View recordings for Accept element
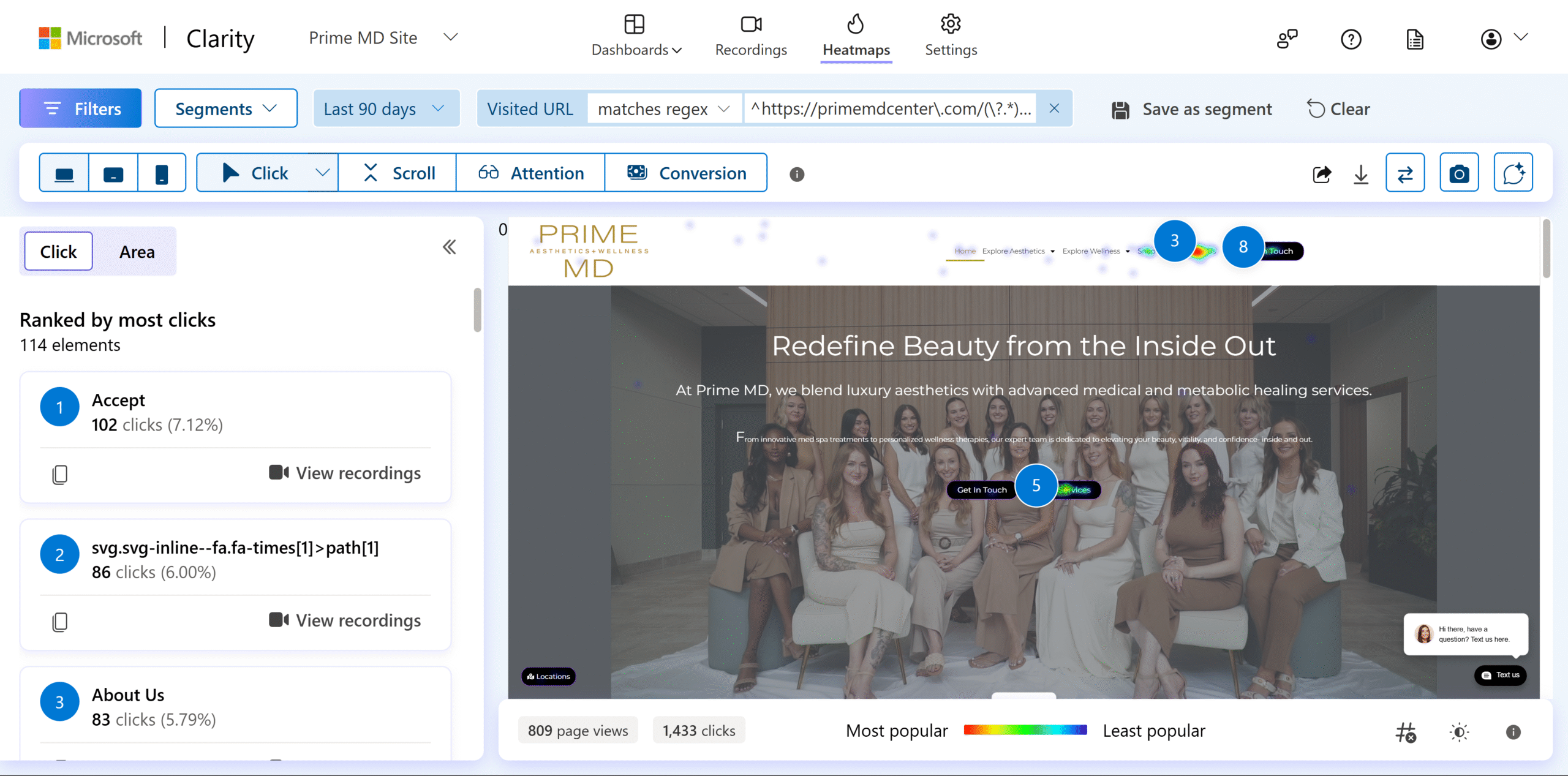This screenshot has width=1568, height=776. [345, 473]
